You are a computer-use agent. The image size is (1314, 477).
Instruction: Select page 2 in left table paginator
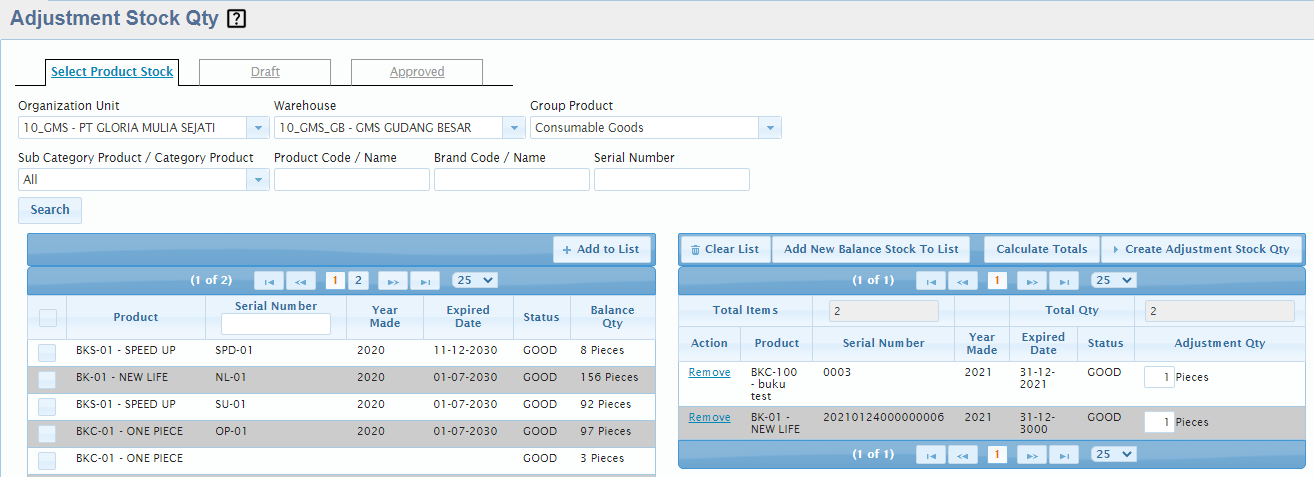pos(359,281)
